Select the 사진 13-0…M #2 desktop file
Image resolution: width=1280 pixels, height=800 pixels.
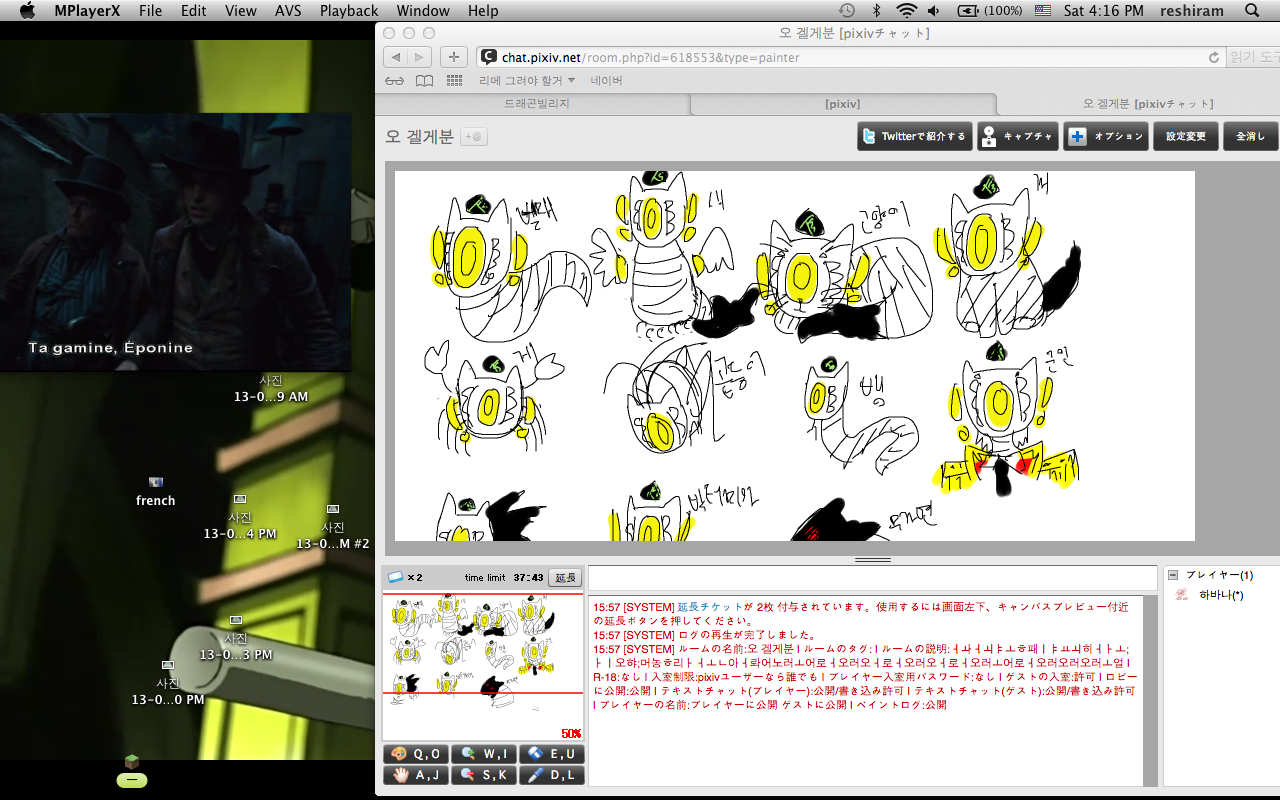coord(333,527)
